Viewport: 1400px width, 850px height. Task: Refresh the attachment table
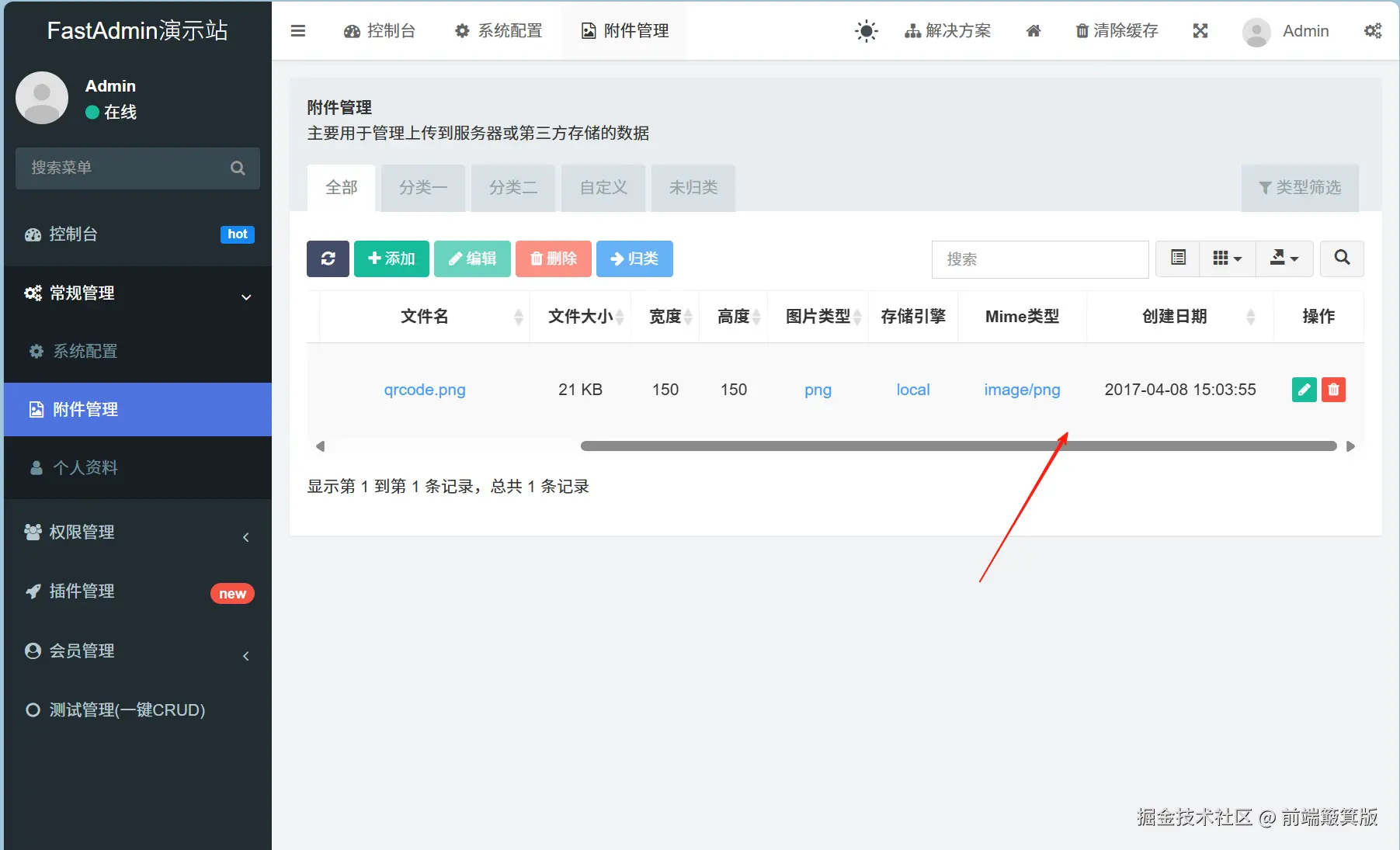328,258
